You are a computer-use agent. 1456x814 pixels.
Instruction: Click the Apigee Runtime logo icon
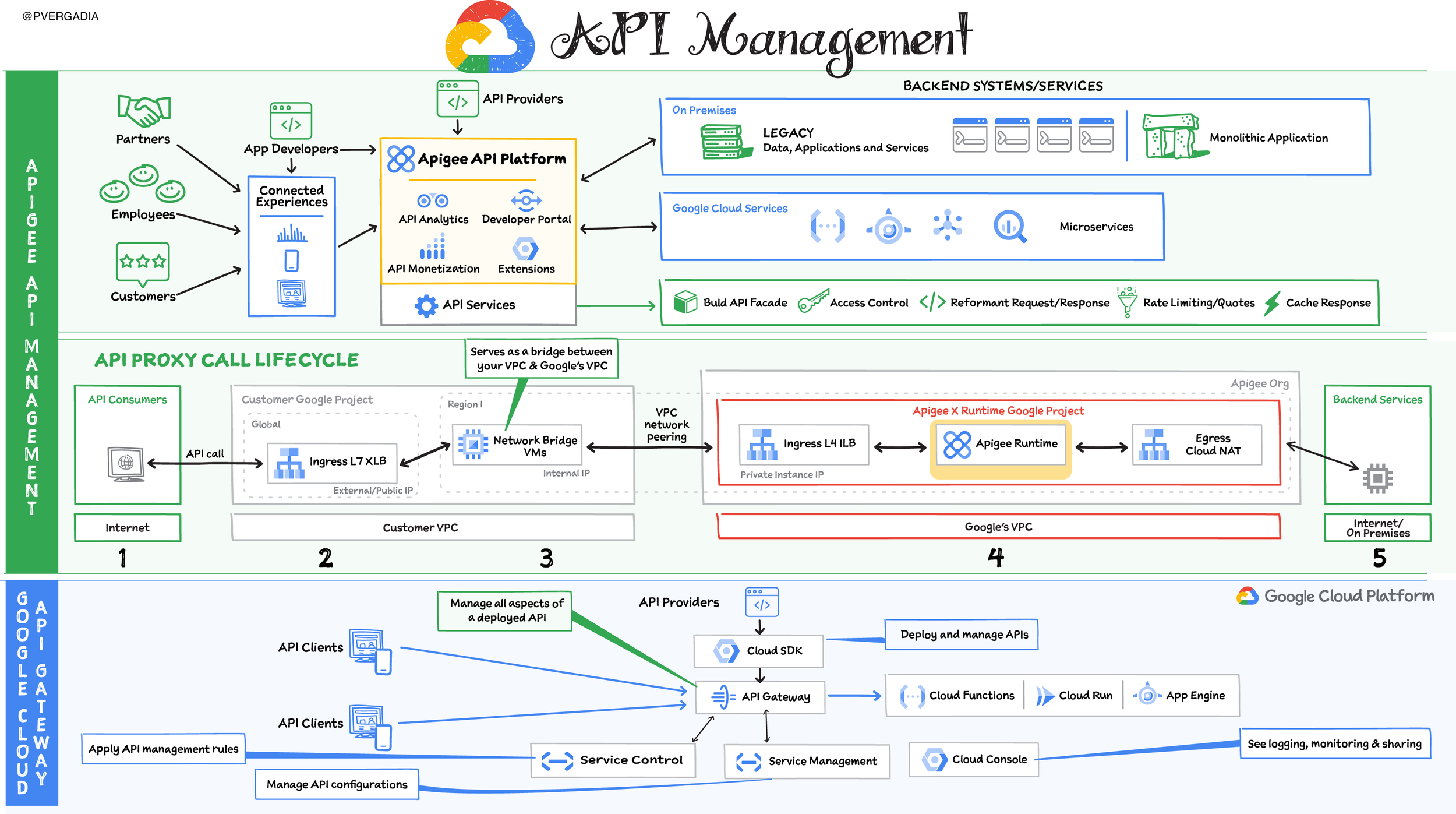click(957, 445)
